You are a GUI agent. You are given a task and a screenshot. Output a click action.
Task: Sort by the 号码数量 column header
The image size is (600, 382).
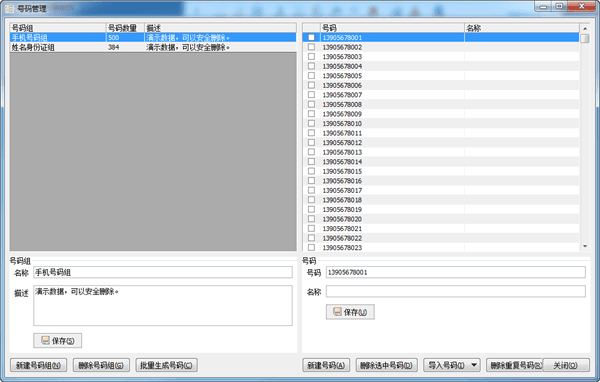[x=125, y=28]
